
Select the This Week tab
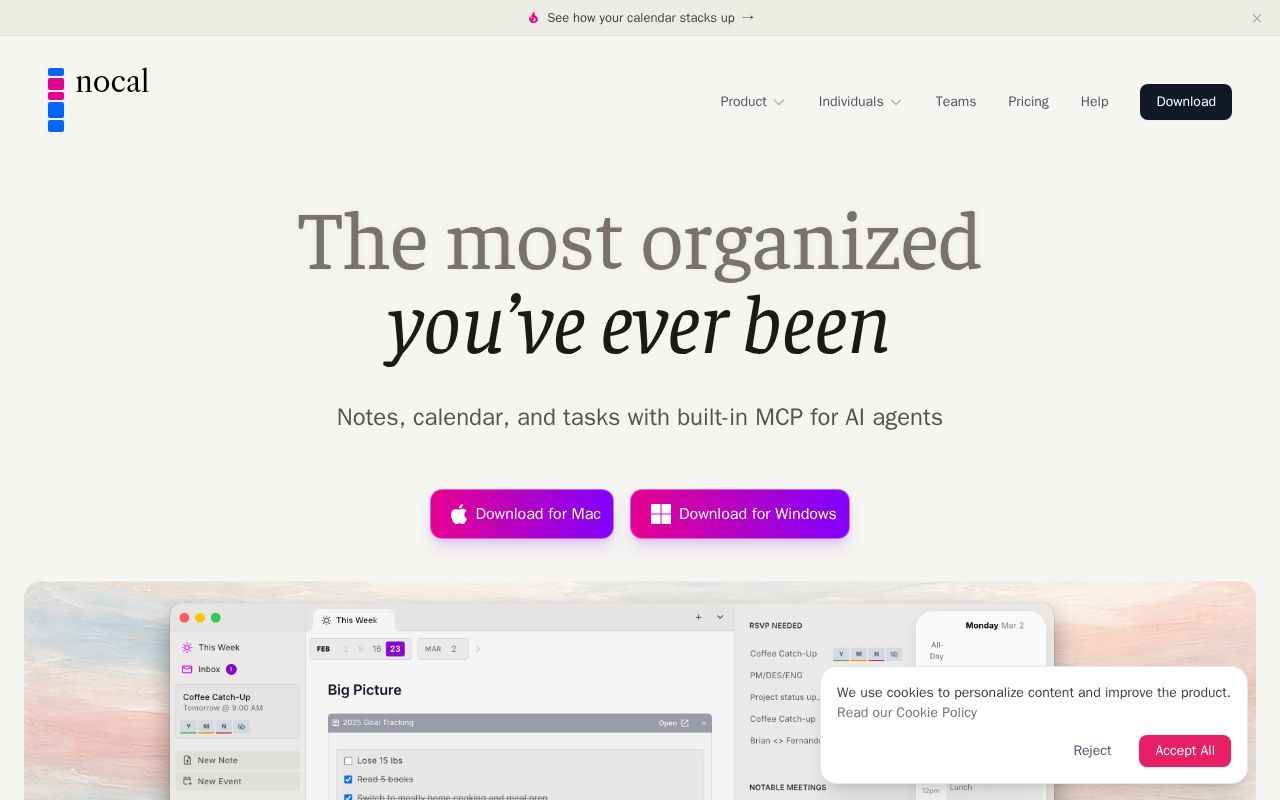[x=354, y=620]
